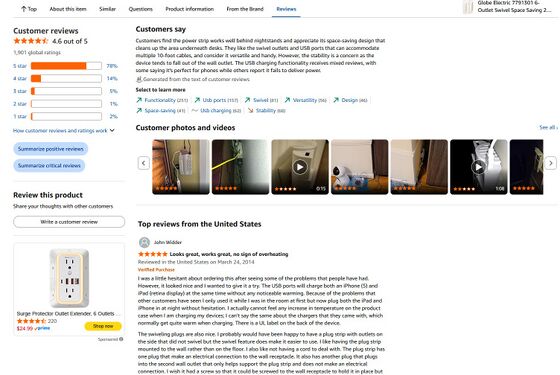Open From the Brand tab

pos(245,9)
